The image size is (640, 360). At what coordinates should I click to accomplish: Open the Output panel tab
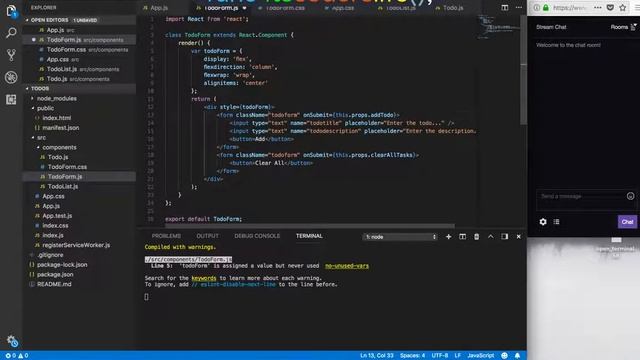(207, 236)
